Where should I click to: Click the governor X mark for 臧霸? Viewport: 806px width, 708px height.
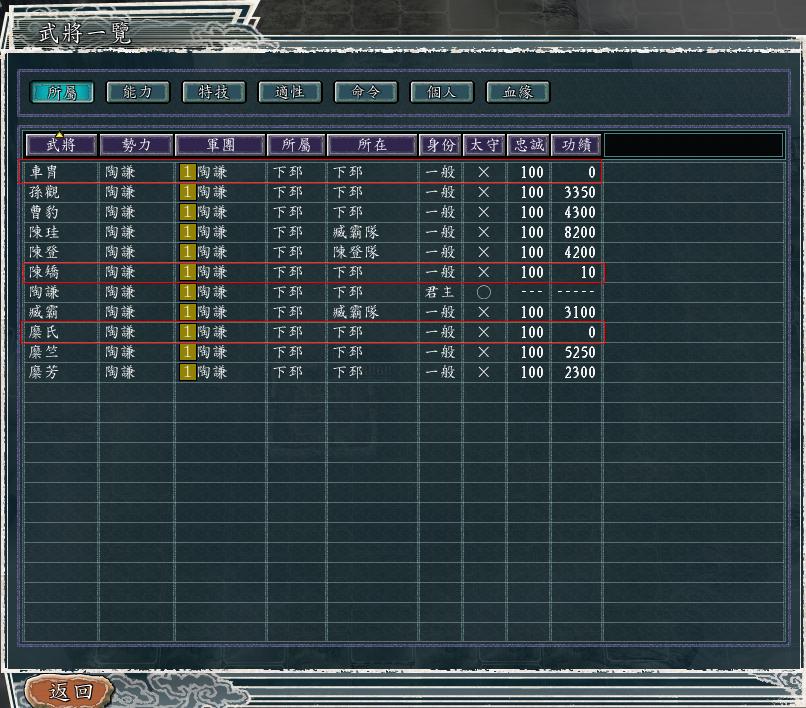pos(484,313)
